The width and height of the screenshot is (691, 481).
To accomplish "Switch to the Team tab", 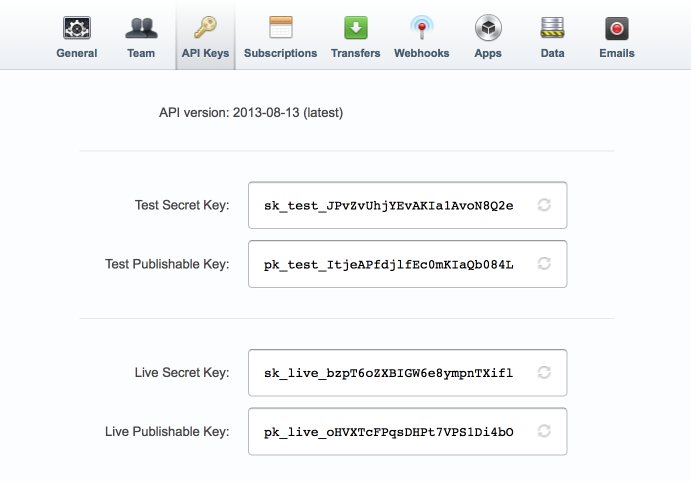I will pyautogui.click(x=141, y=36).
